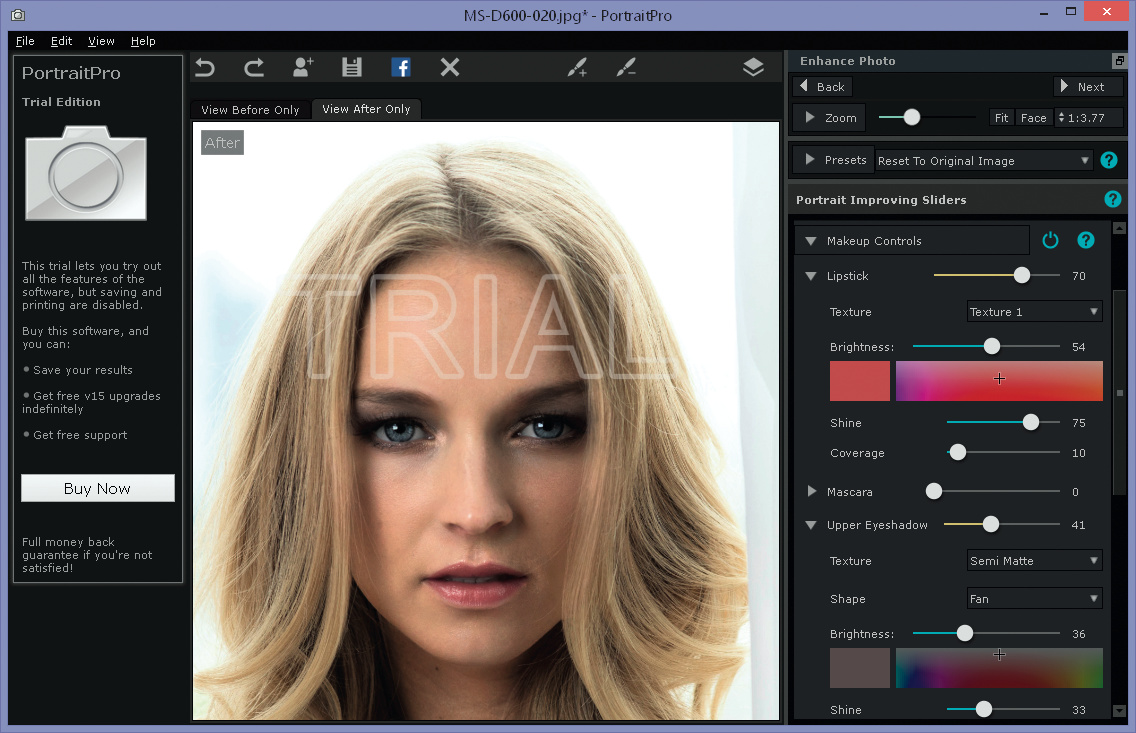Click the Portrait Improving Sliders help icon
The height and width of the screenshot is (733, 1136).
(x=1112, y=200)
